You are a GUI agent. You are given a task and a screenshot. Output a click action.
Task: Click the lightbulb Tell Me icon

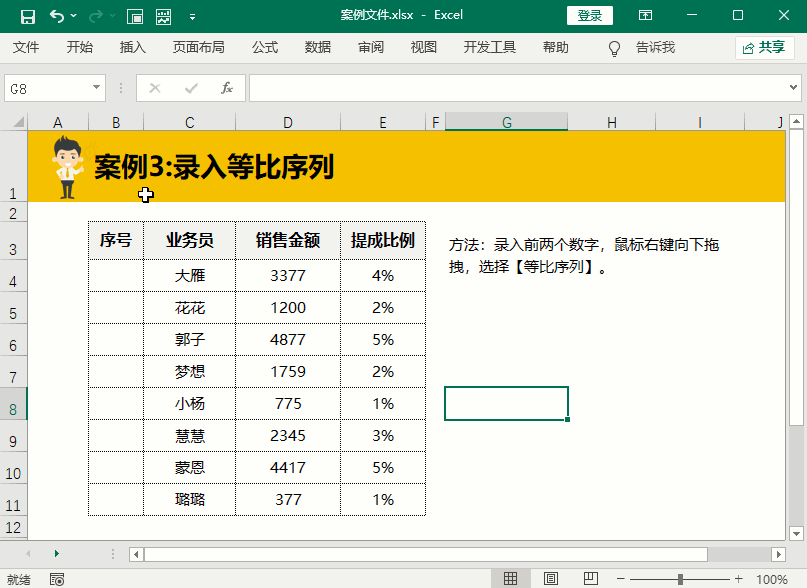tap(615, 48)
